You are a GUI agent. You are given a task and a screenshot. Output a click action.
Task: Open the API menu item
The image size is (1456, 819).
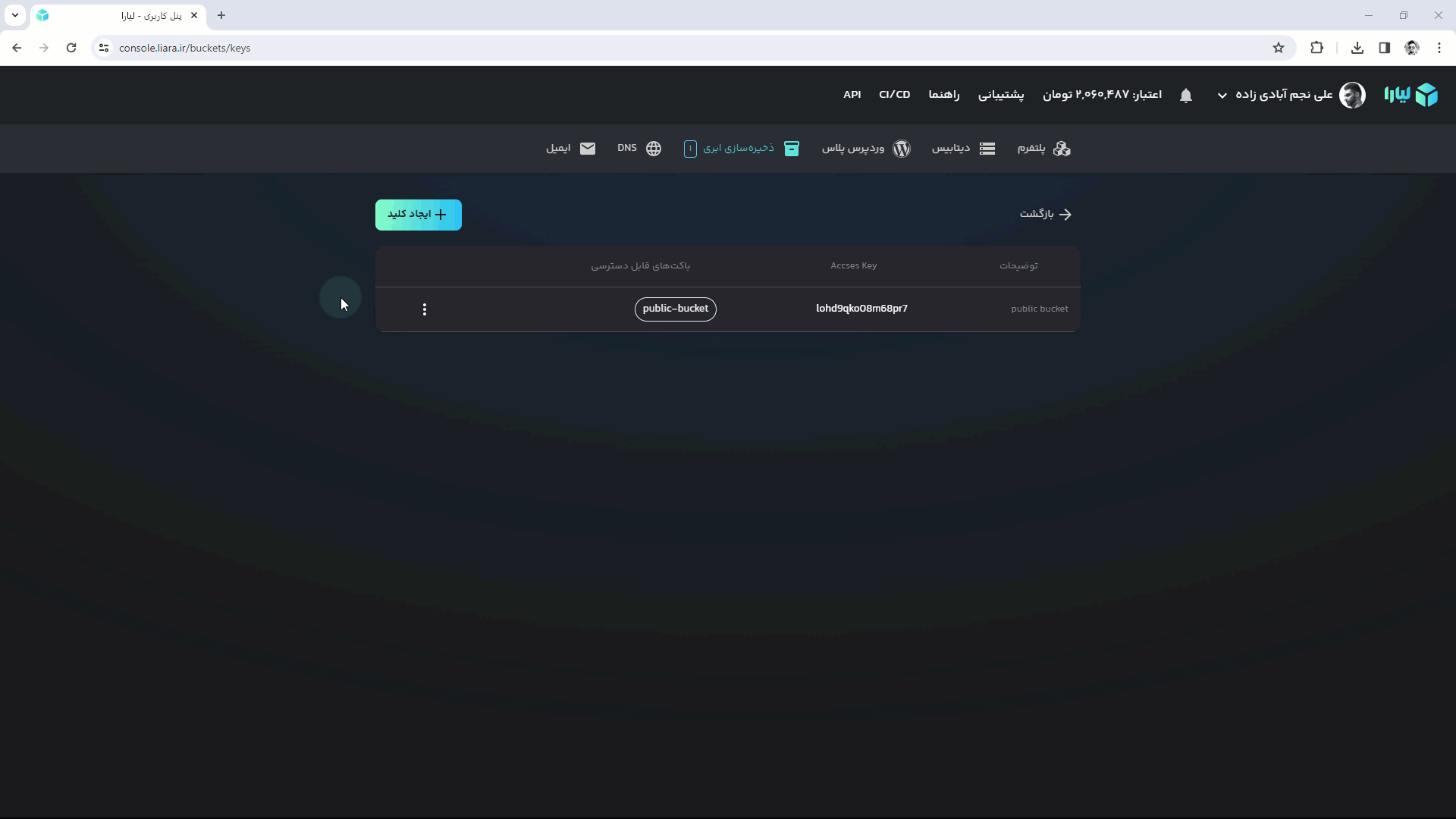click(x=852, y=95)
